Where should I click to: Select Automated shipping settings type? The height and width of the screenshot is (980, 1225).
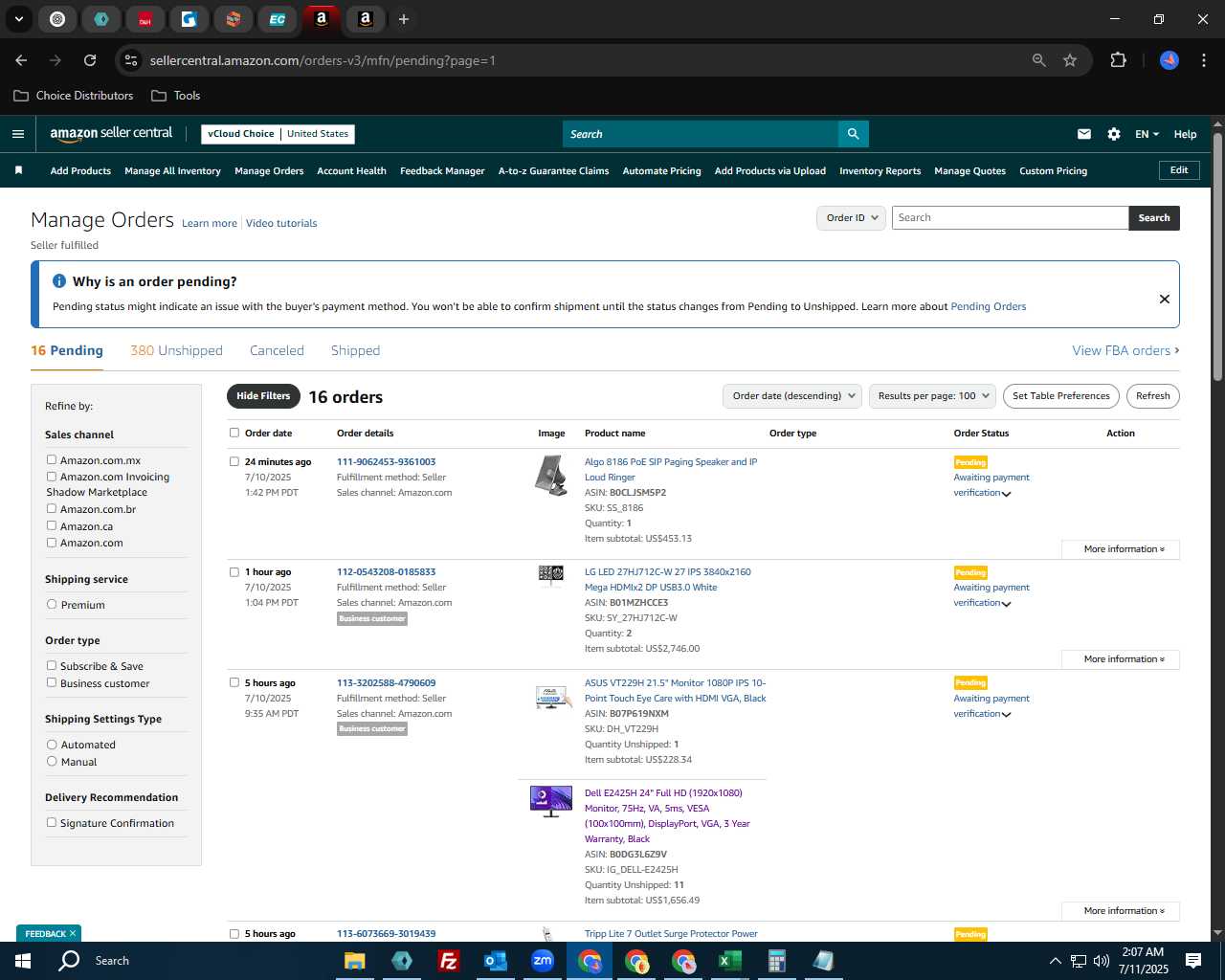click(x=52, y=745)
